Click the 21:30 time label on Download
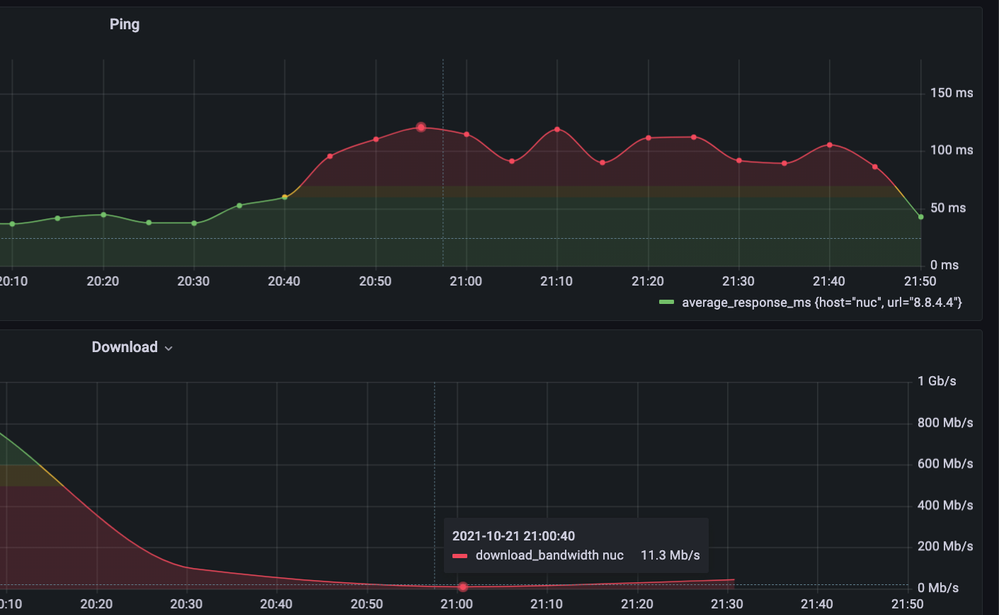Screen dimensions: 999x615 pyautogui.click(x=727, y=604)
